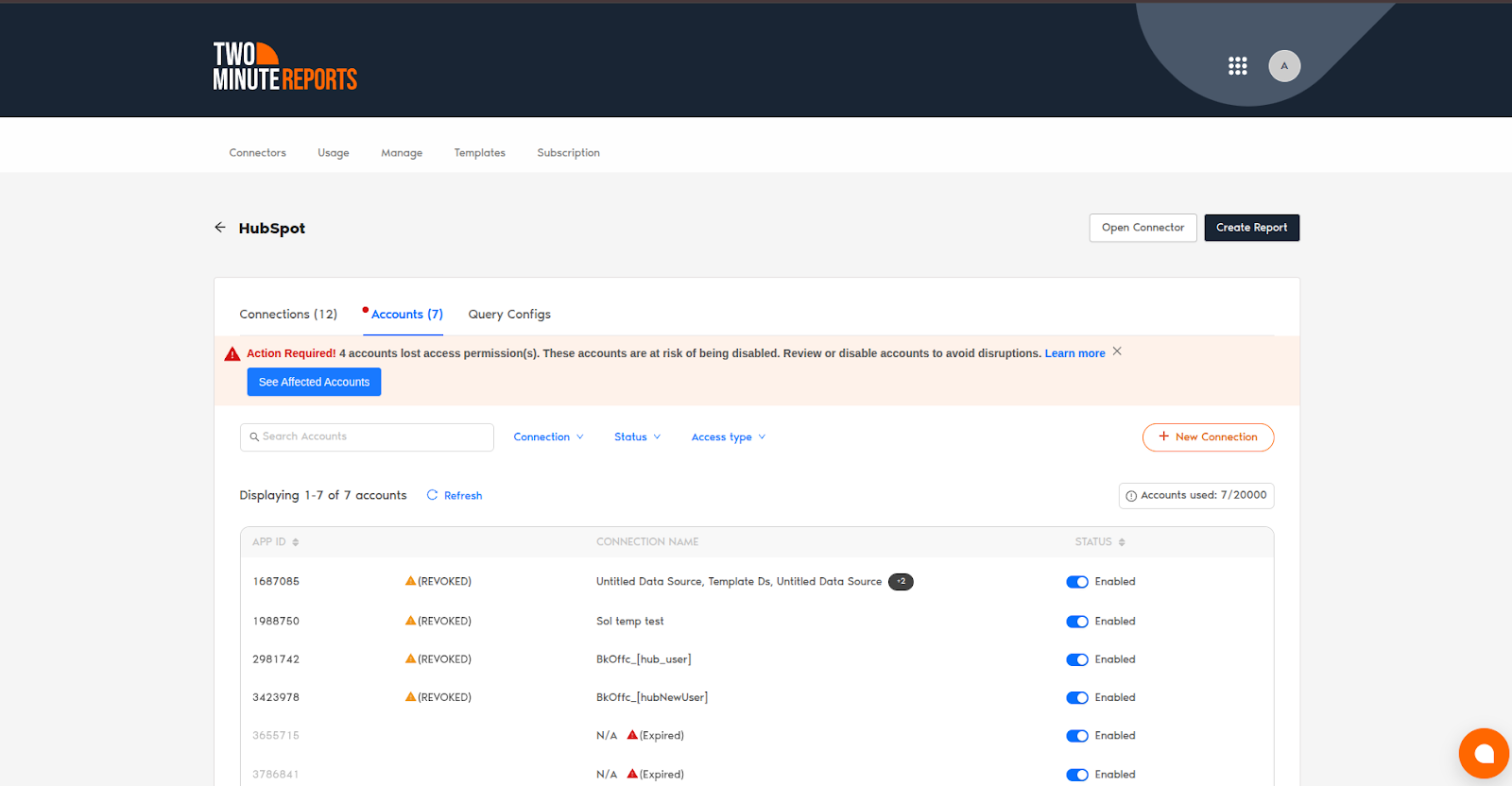
Task: Click the expired warning icon for 3655715
Action: click(632, 734)
